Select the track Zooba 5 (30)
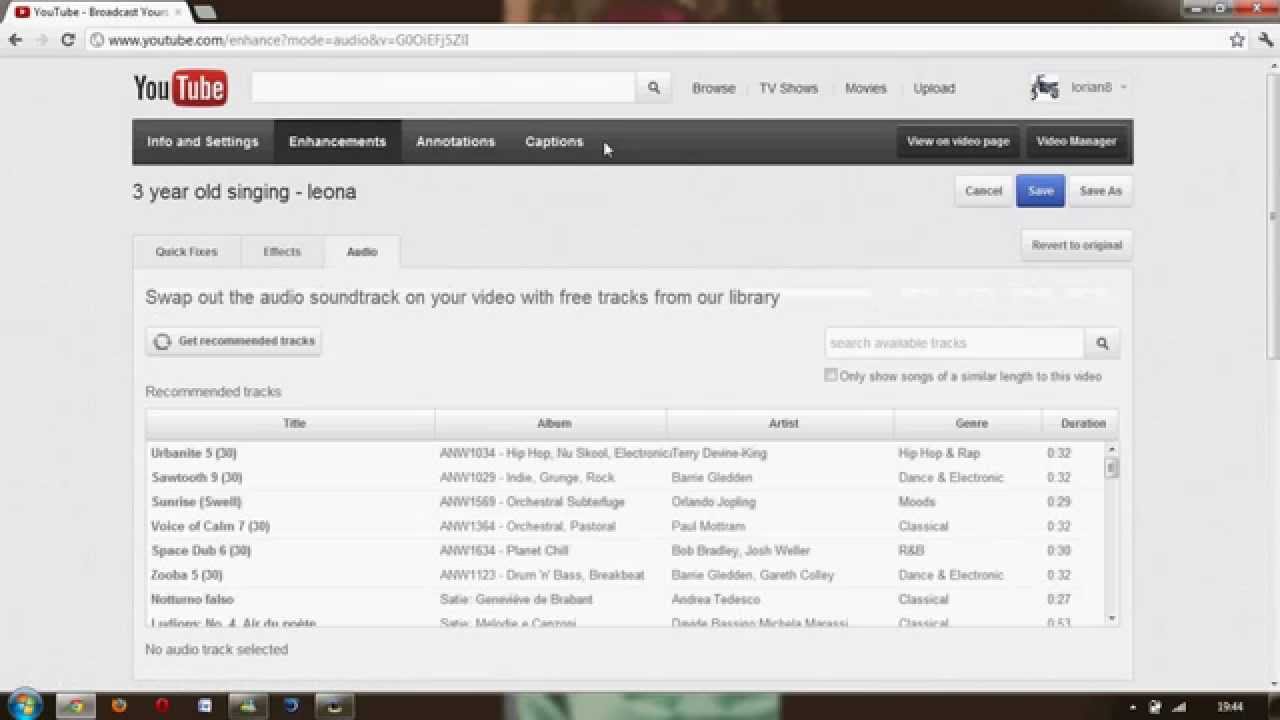Screen dimensions: 1280x720 (x=186, y=575)
